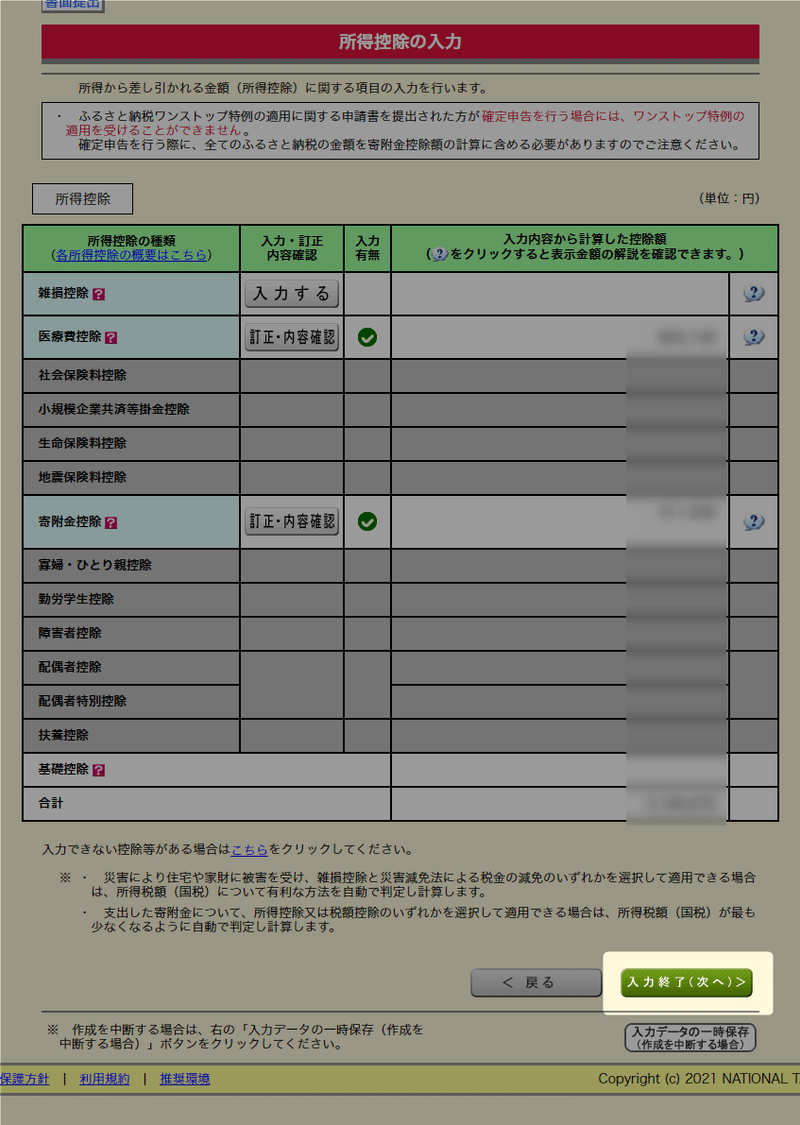Click the 寄附金控除 red help icon
This screenshot has height=1125, width=800.
click(x=110, y=523)
